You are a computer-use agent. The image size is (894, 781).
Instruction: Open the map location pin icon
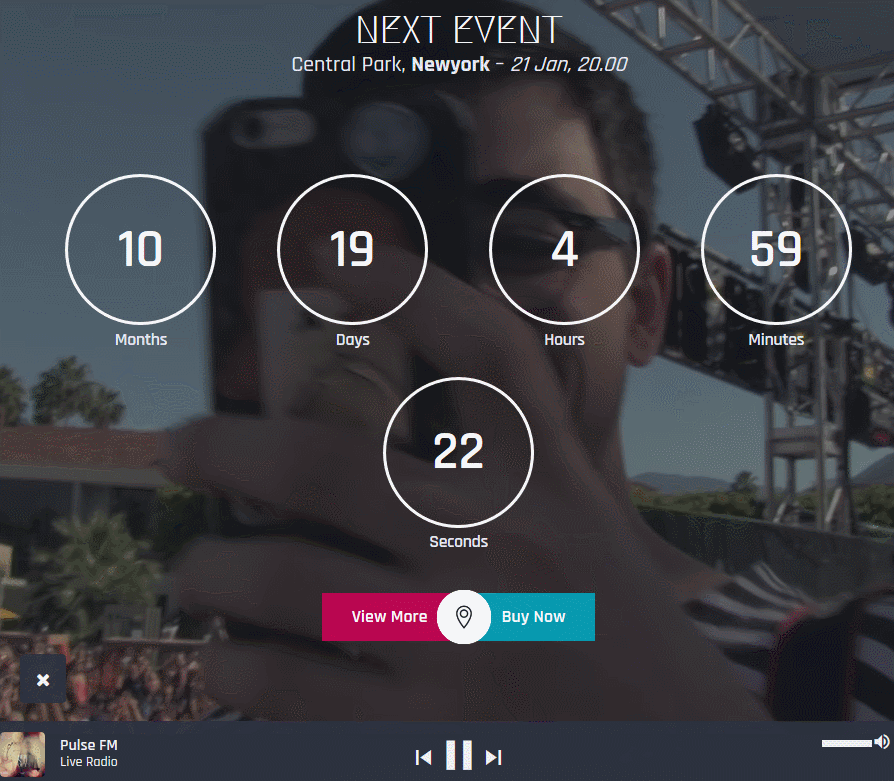(464, 617)
